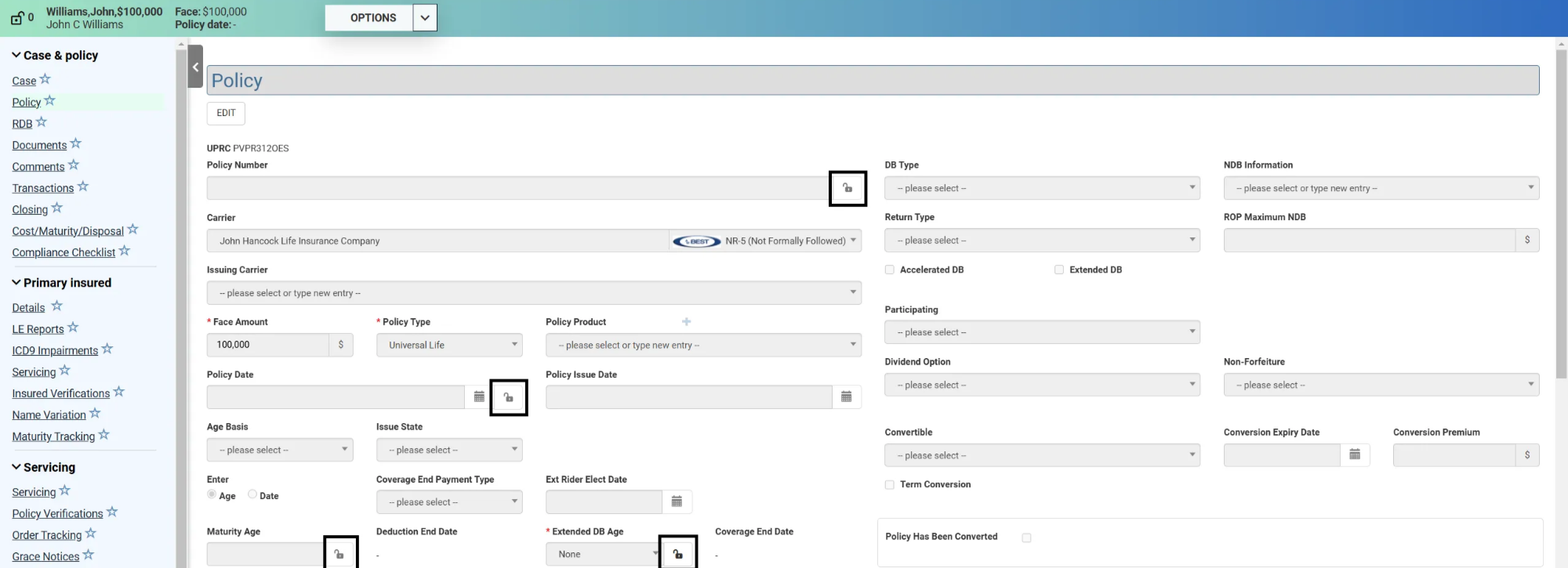The height and width of the screenshot is (568, 1568).
Task: Expand the DB Type dropdown
Action: pyautogui.click(x=1041, y=188)
